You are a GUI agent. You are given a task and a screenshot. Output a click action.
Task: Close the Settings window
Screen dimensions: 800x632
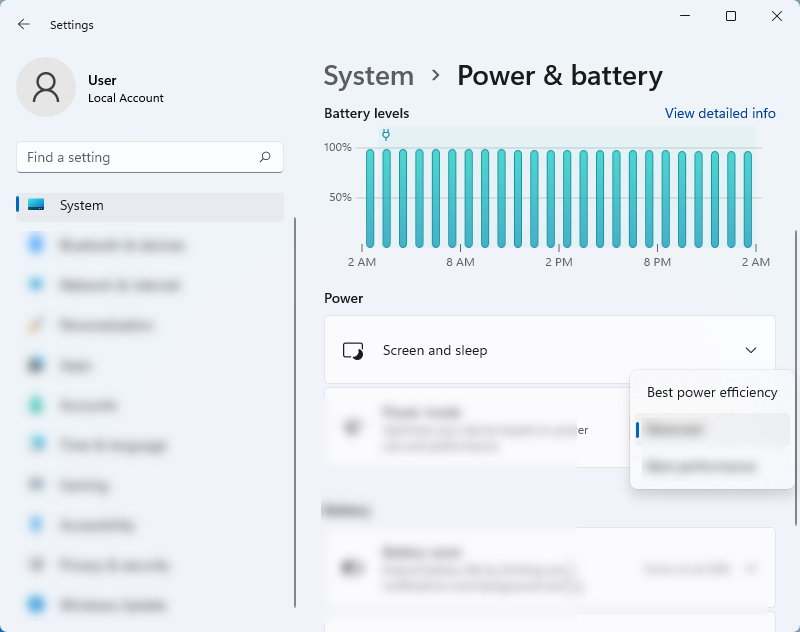[x=777, y=16]
